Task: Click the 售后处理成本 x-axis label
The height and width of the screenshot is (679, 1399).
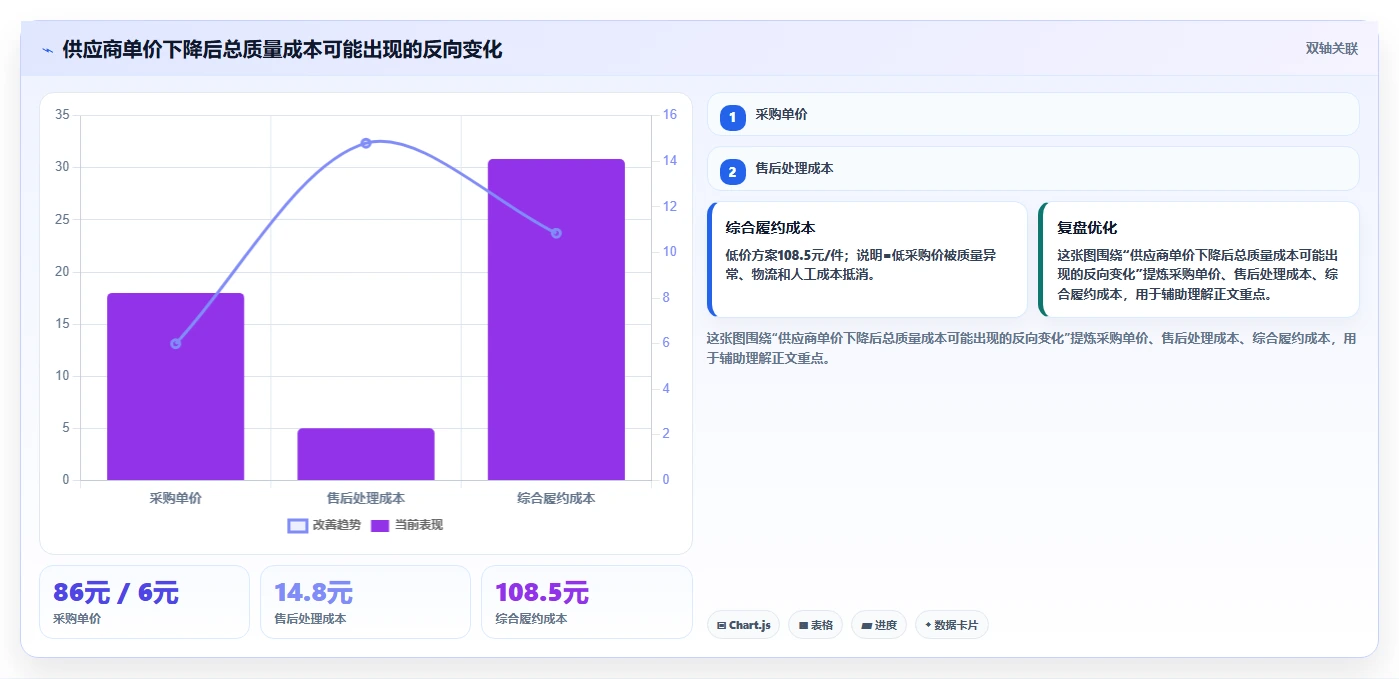Action: tap(366, 498)
